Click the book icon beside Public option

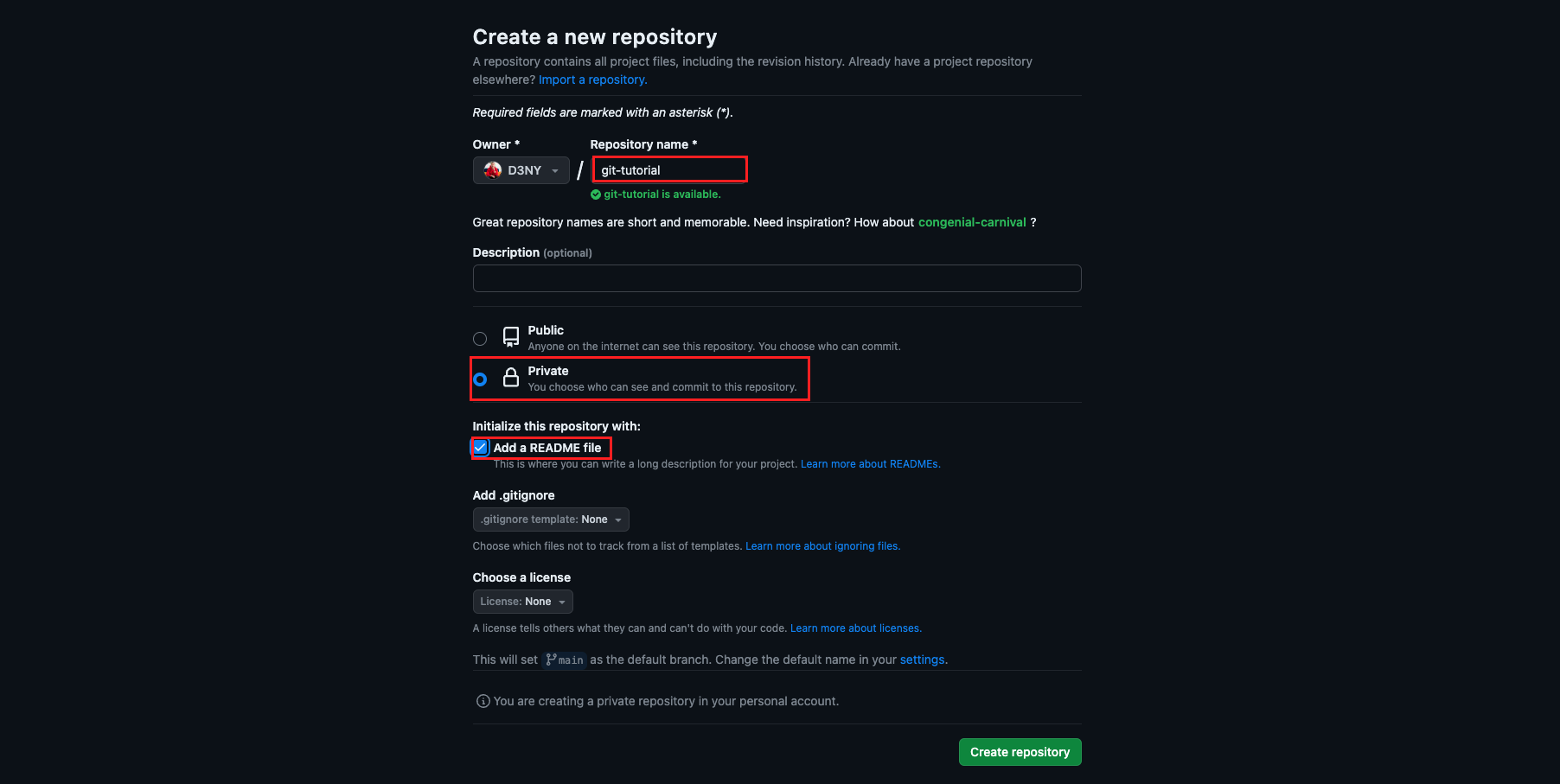(511, 337)
